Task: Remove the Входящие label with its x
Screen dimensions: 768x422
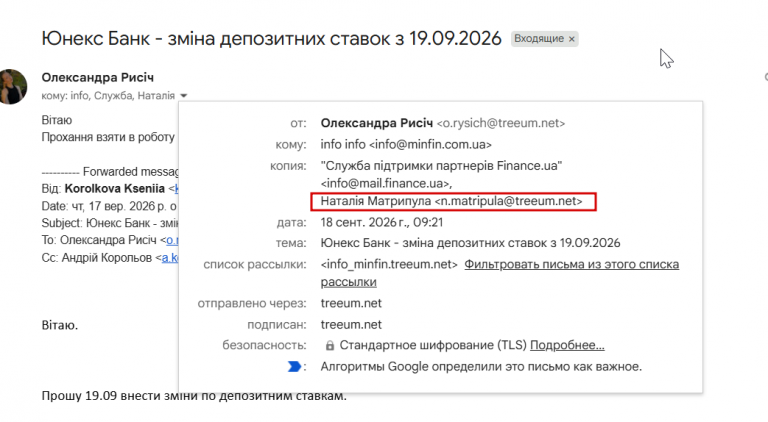Action: point(571,39)
